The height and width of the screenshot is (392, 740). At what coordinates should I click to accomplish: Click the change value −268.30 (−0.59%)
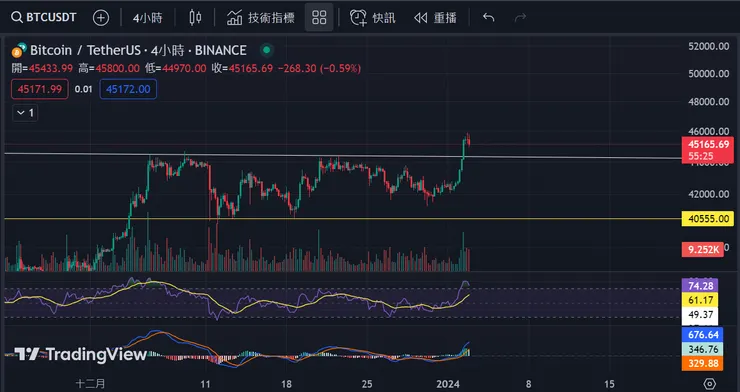coord(319,69)
